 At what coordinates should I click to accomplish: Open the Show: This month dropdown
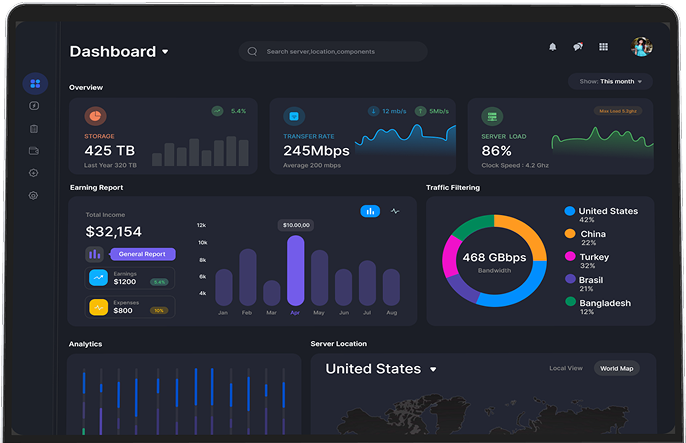coord(610,81)
